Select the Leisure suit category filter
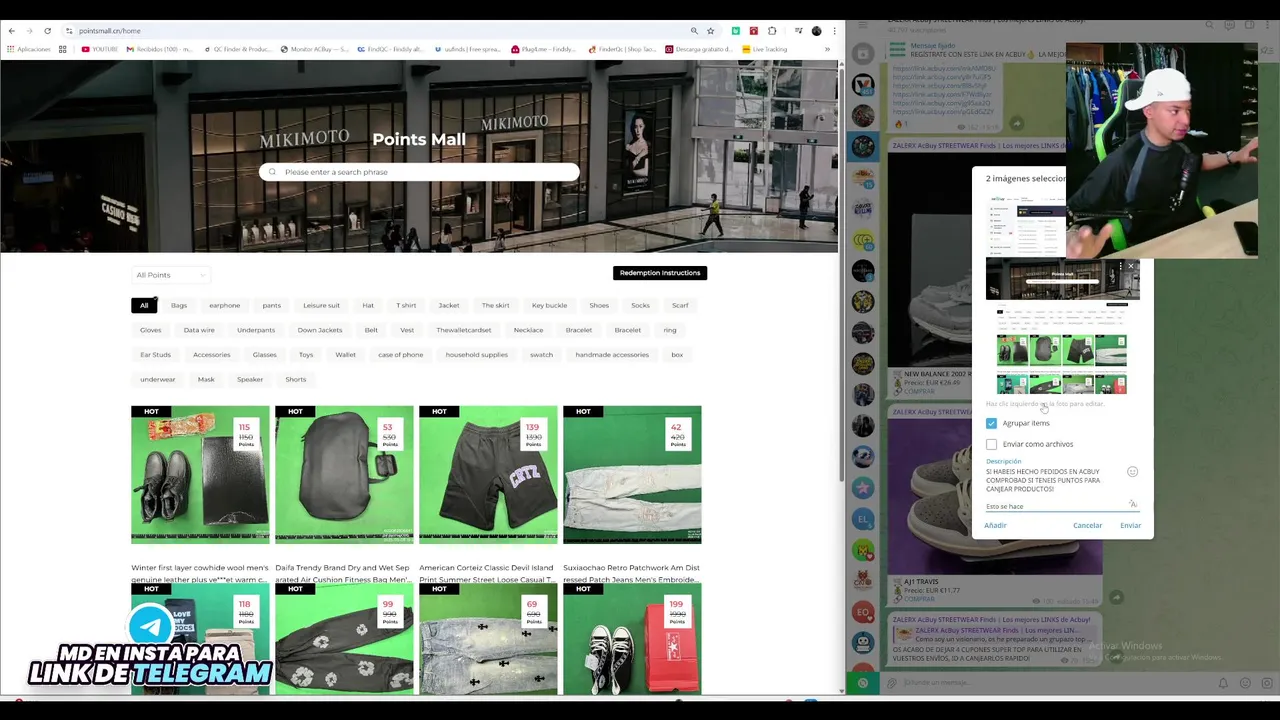 coord(321,305)
